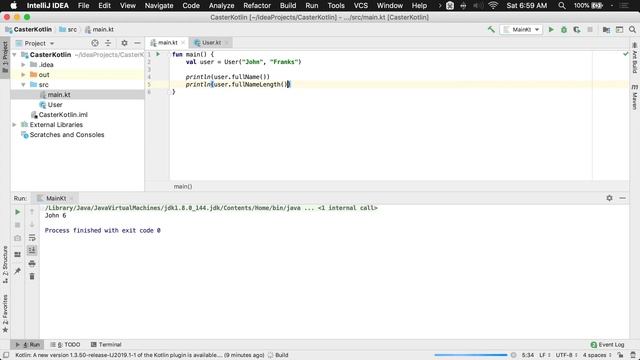
Task: Click the down-the-stack-trace arrow in Run panel
Action: (x=32, y=224)
